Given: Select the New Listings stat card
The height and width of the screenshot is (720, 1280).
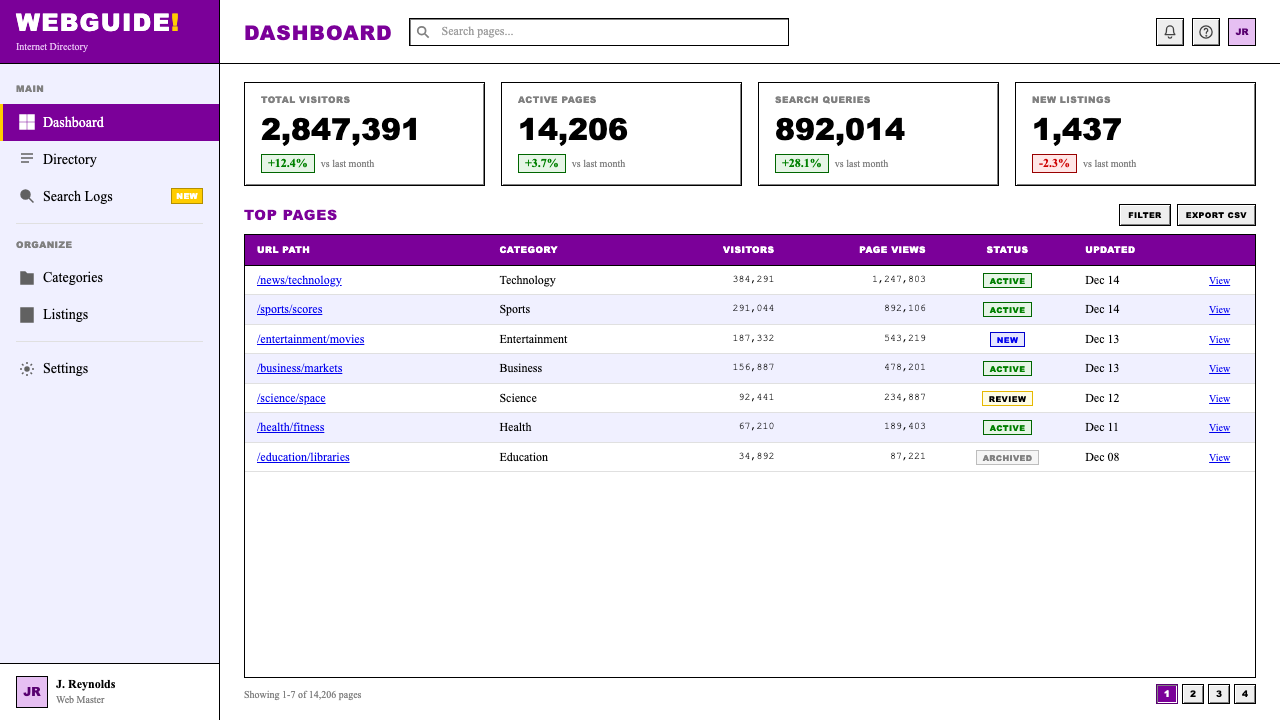Looking at the screenshot, I should (x=1135, y=134).
